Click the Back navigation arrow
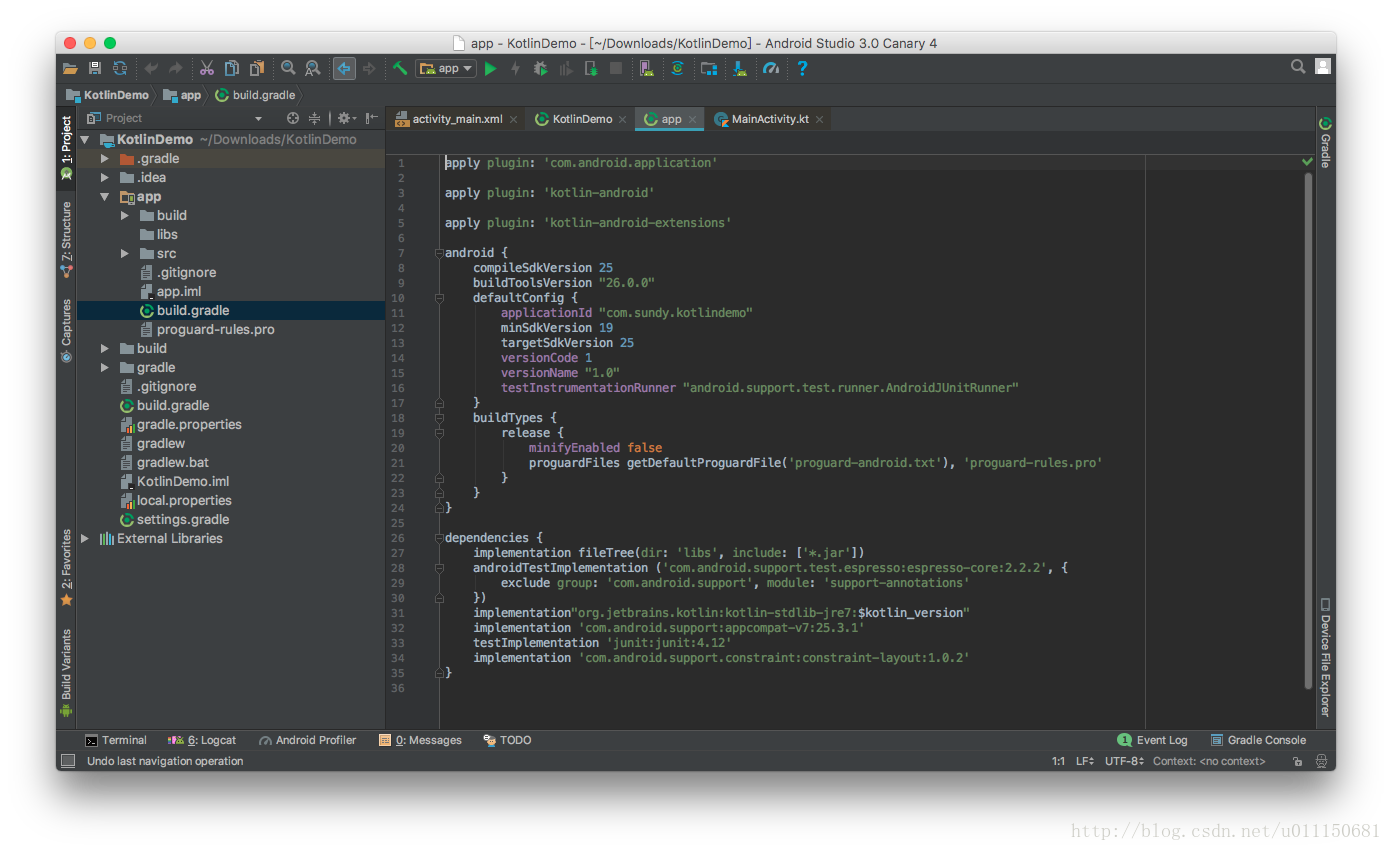Image resolution: width=1392 pixels, height=851 pixels. tap(344, 68)
